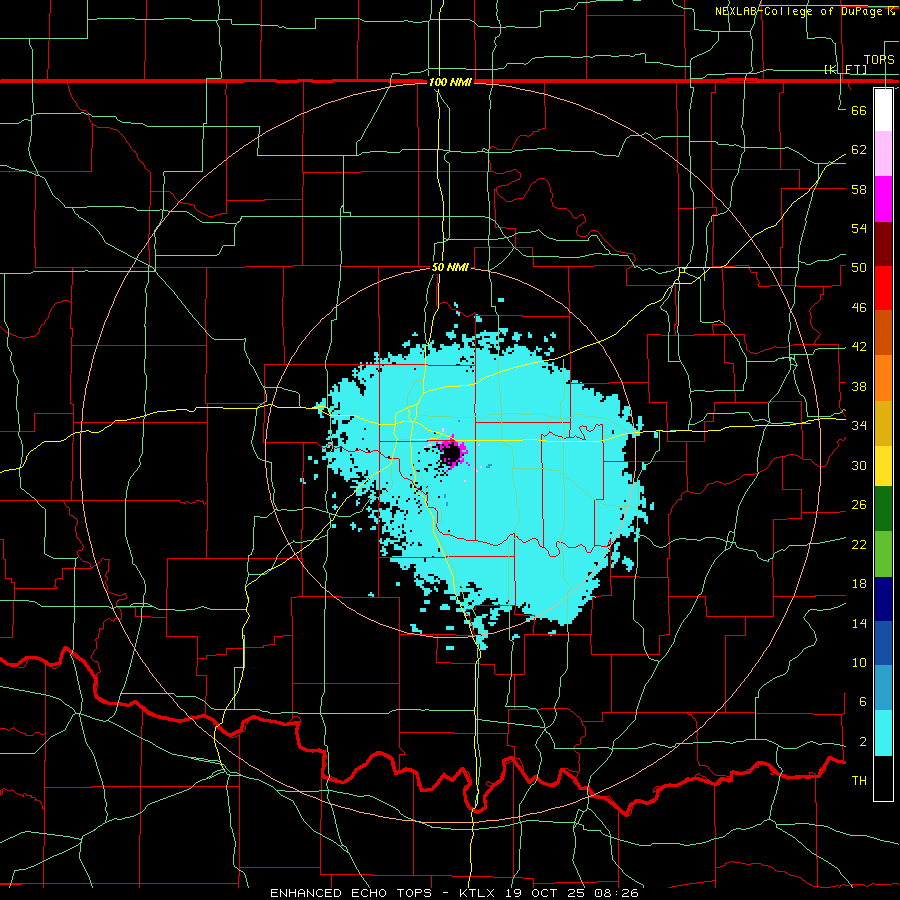Click the magenta high echo top cluster
Screen dimensions: 900x900
click(x=455, y=452)
